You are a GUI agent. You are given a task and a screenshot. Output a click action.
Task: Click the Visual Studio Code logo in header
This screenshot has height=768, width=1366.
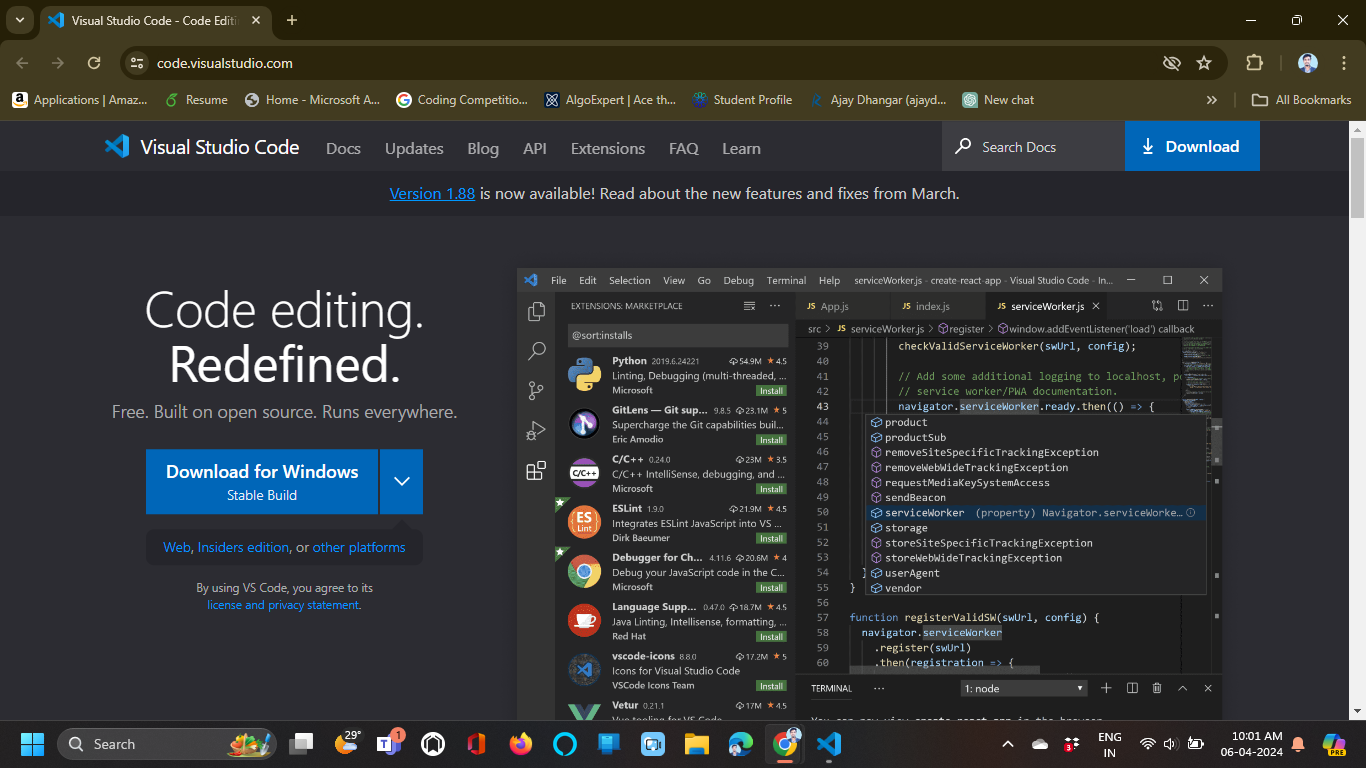pos(202,147)
